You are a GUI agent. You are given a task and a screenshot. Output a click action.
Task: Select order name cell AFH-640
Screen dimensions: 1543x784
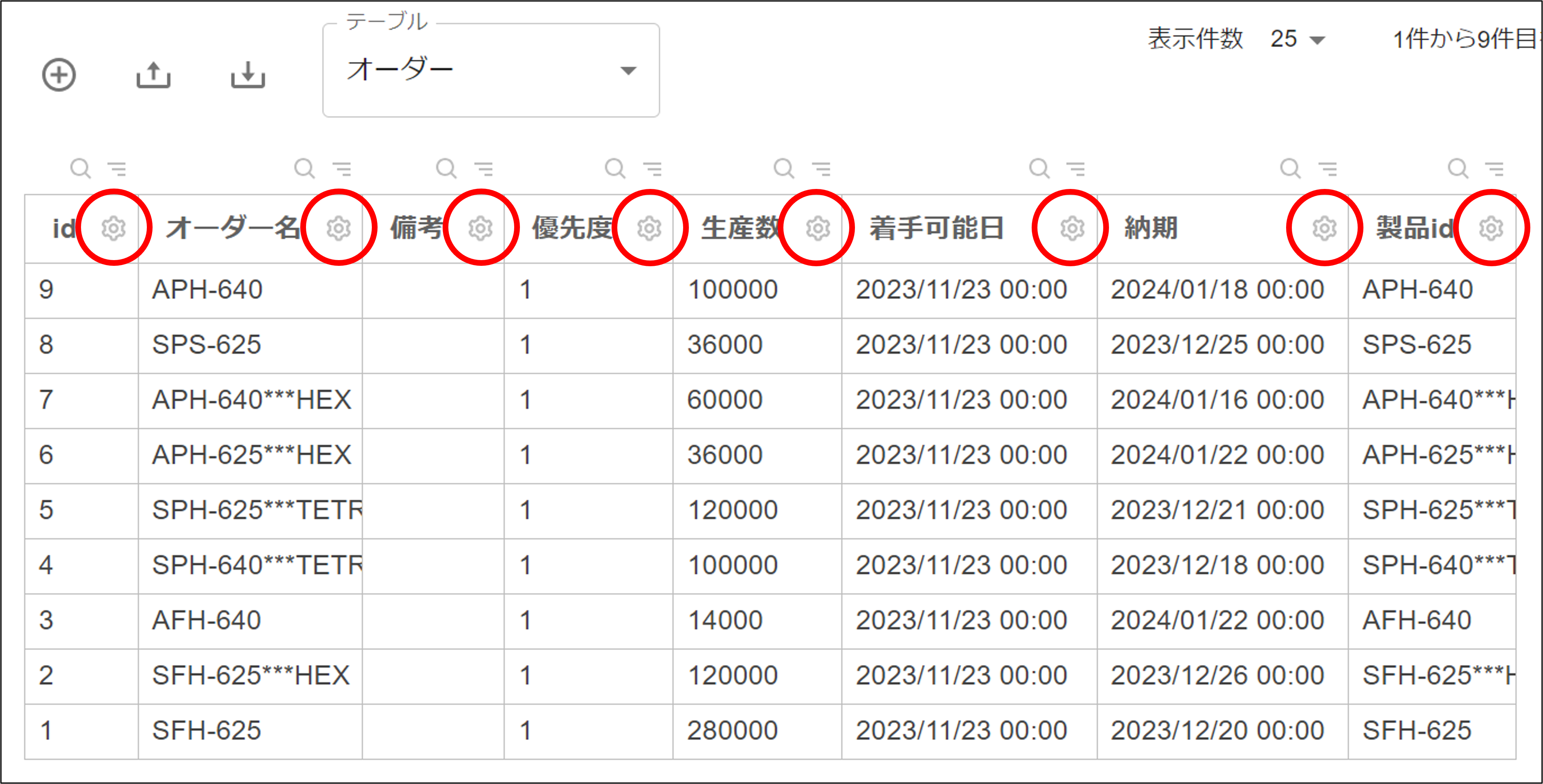point(250,621)
